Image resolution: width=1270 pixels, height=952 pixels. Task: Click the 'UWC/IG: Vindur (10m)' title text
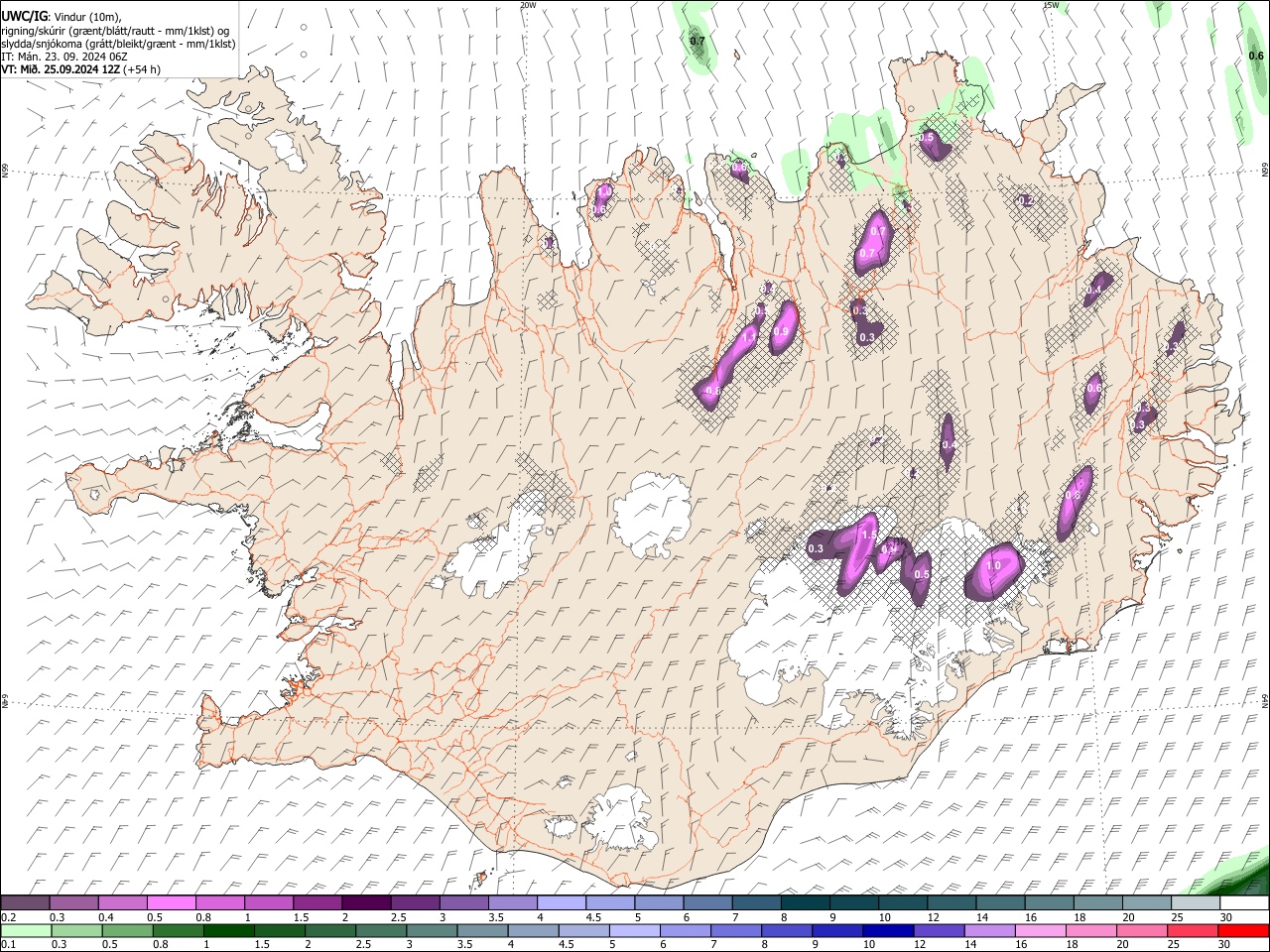point(63,17)
